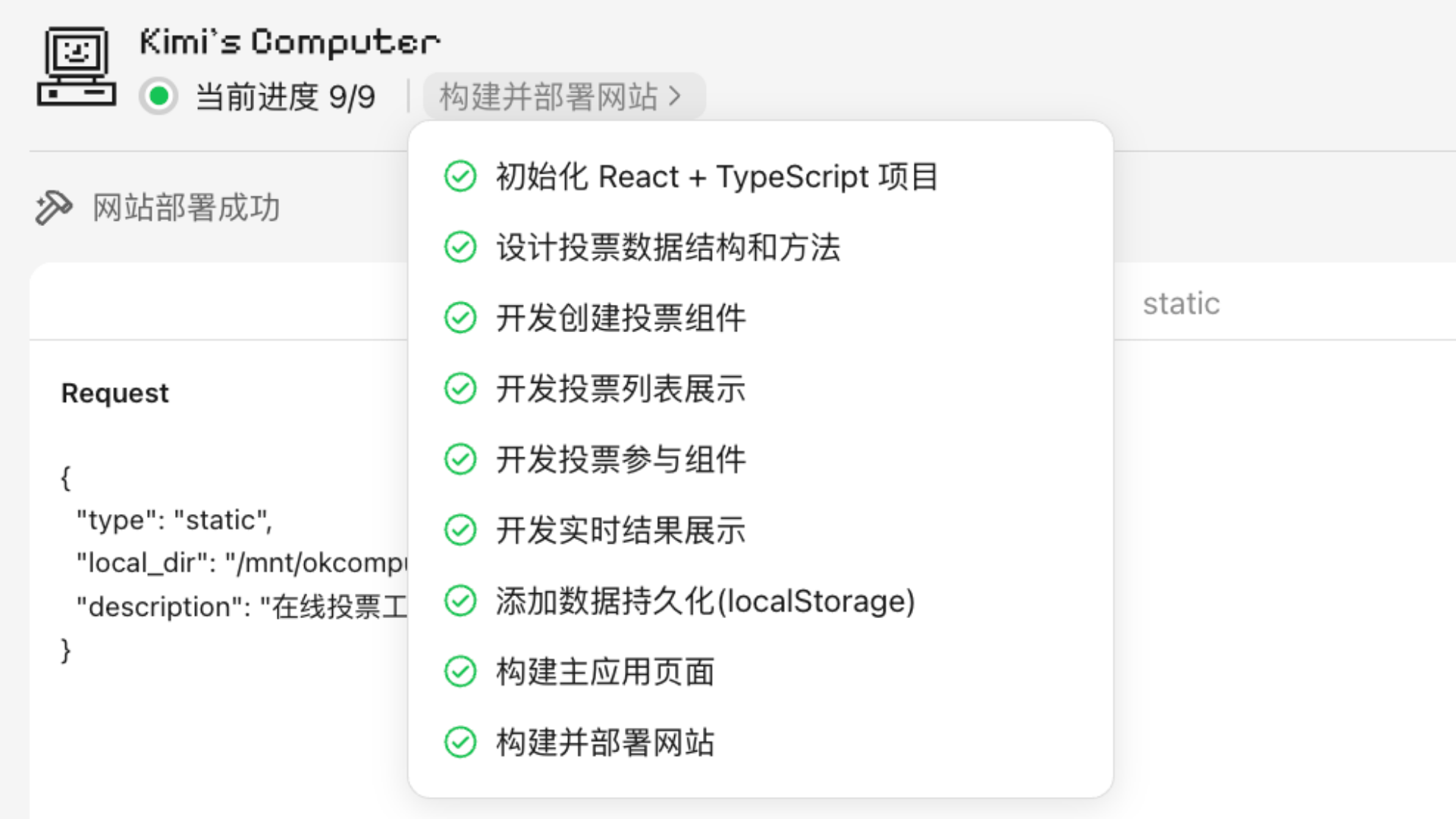Viewport: 1456px width, 819px height.
Task: Click checkmark beside 初始化 React + TypeScript 项目
Action: coord(460,177)
